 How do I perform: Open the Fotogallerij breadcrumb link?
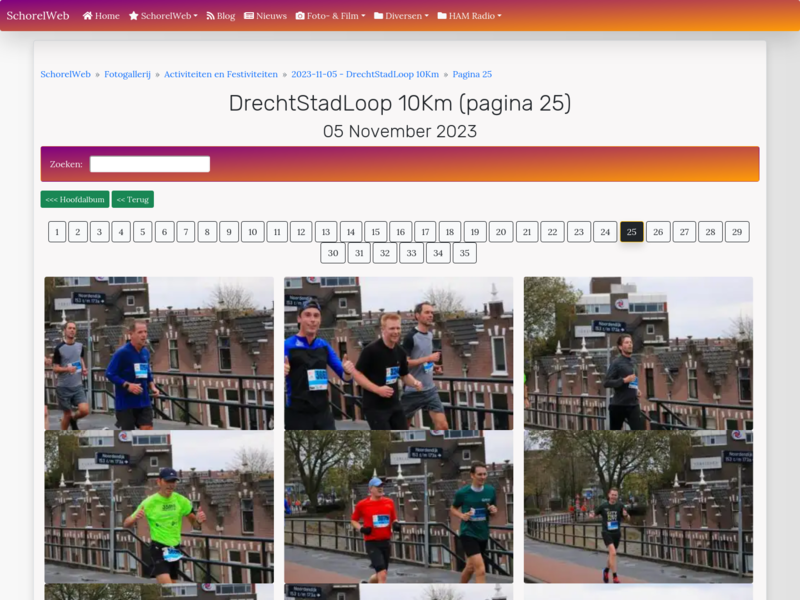(128, 74)
